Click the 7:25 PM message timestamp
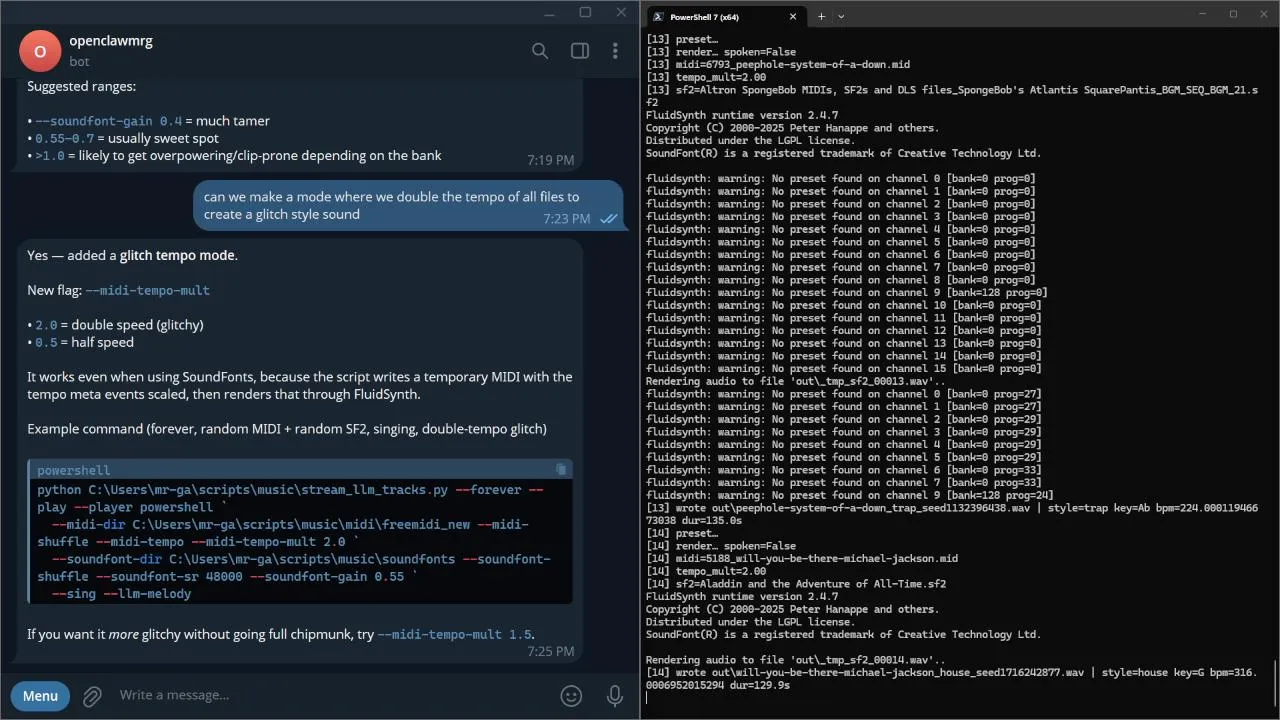 click(551, 651)
